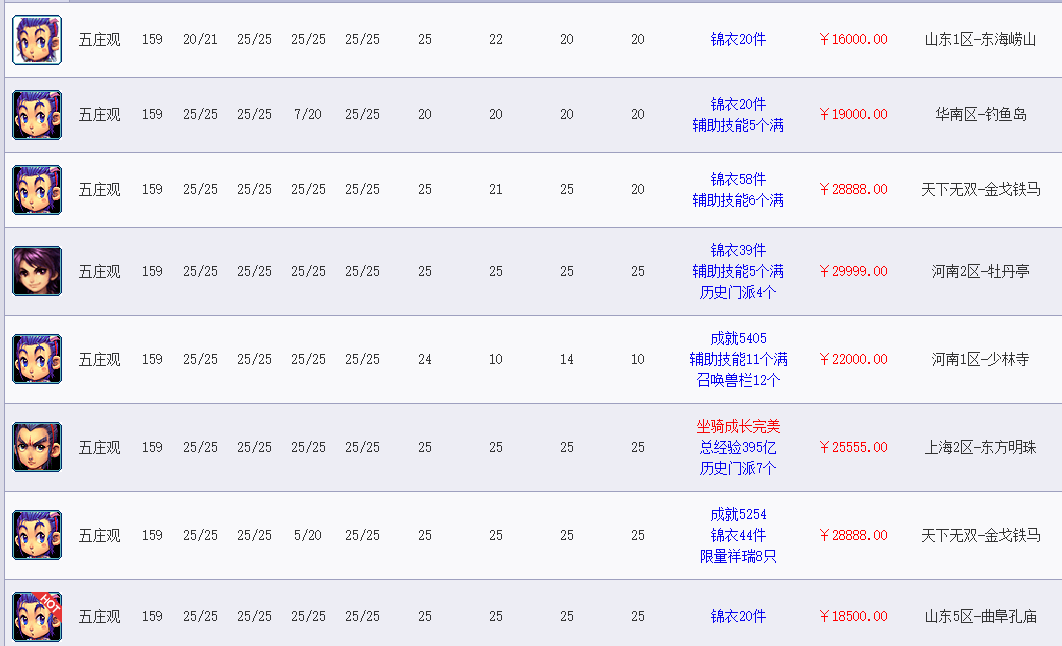The width and height of the screenshot is (1062, 646).
Task: Select the 总经验395亿 link
Action: click(738, 447)
